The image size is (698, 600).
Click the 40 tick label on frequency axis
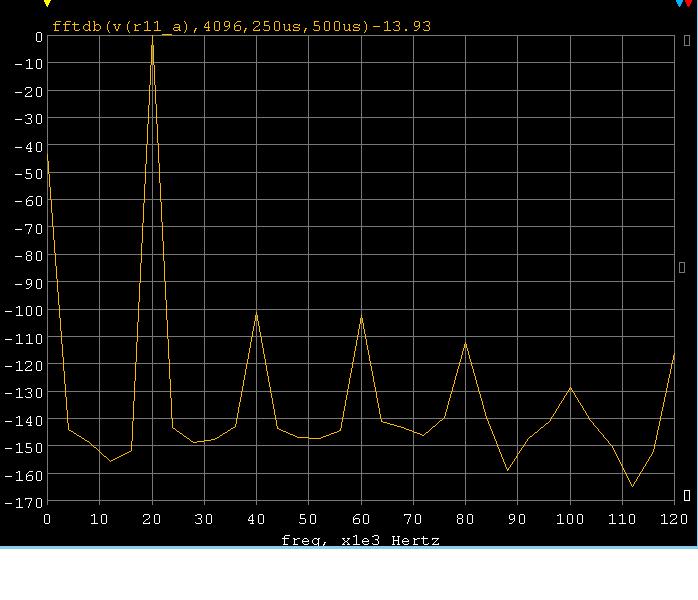[256, 519]
